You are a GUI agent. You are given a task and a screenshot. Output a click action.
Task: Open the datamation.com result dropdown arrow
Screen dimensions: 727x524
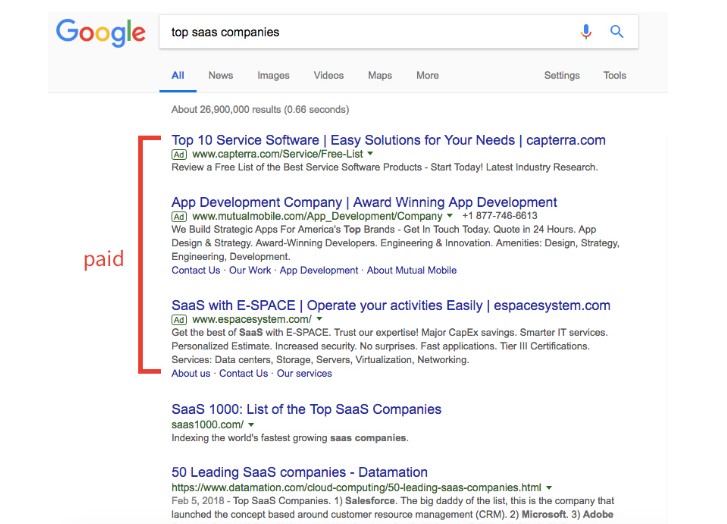[x=549, y=487]
